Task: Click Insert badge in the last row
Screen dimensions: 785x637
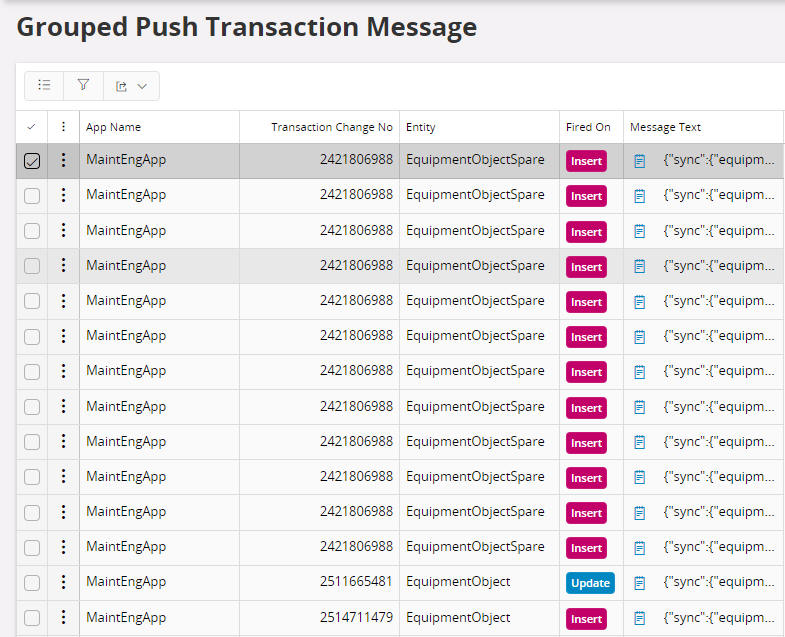Action: [x=586, y=619]
